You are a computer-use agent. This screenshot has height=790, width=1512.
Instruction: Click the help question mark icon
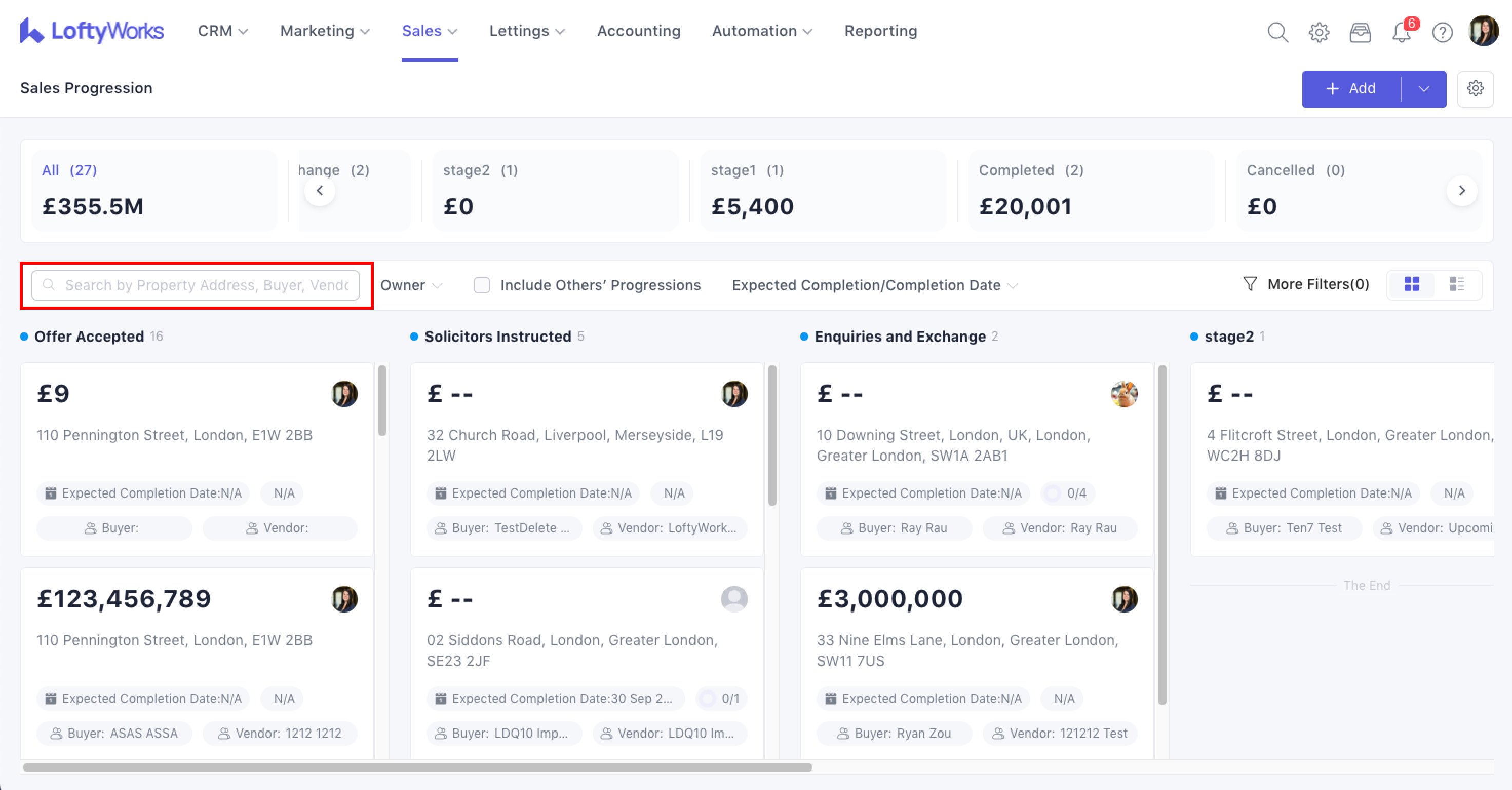coord(1442,32)
